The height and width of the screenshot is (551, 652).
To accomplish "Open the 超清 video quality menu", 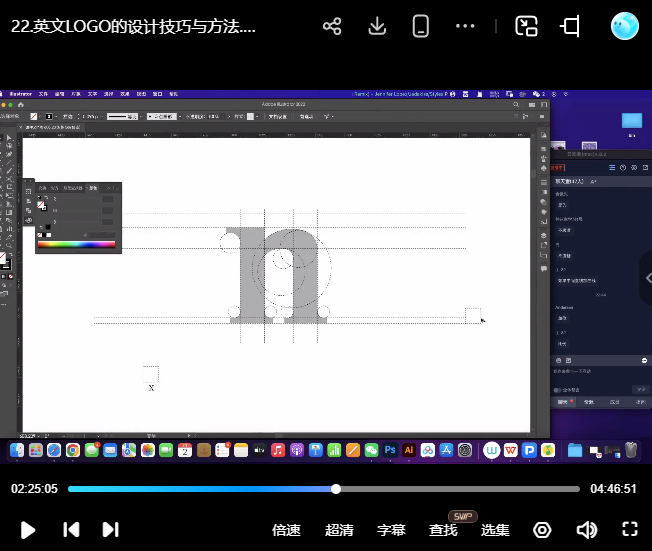I will 339,530.
